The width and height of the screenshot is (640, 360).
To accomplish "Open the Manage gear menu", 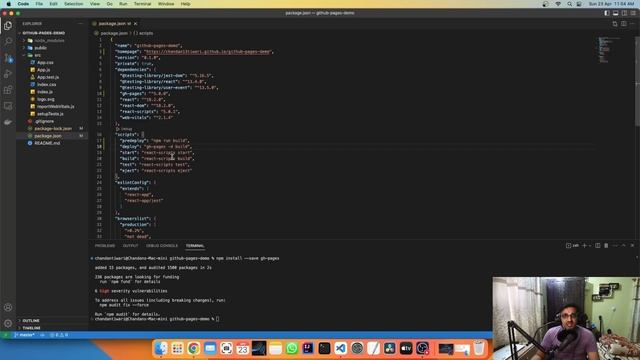I will [8, 323].
